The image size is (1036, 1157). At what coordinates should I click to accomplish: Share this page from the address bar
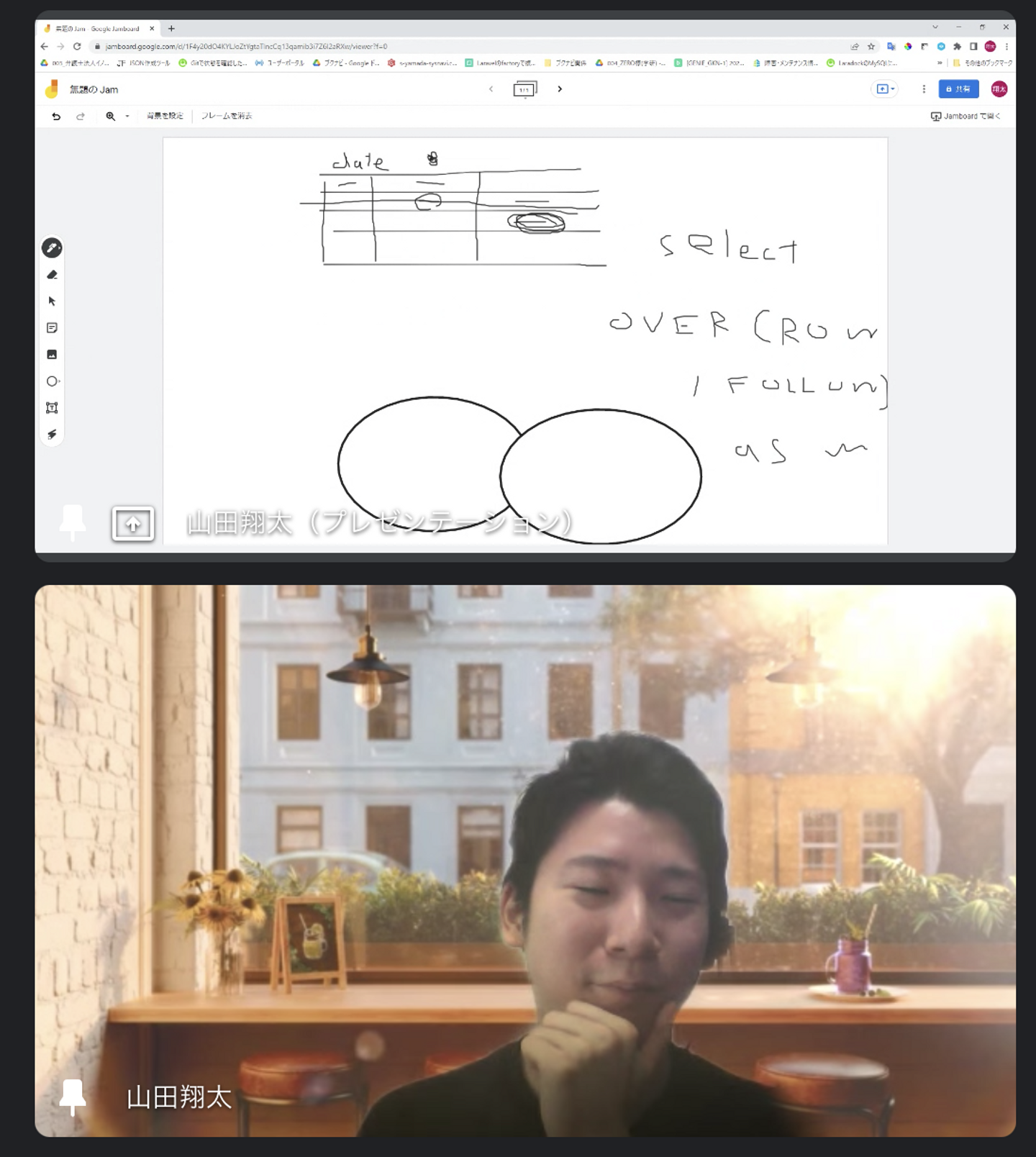(x=855, y=47)
